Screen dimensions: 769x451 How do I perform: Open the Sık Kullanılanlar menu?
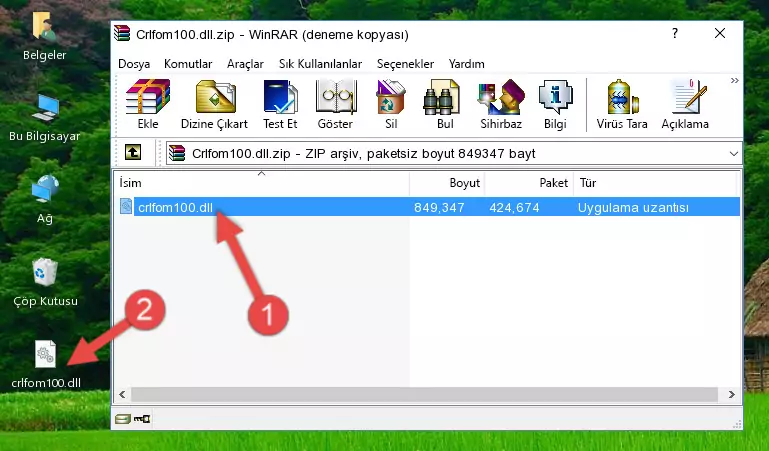pos(320,64)
